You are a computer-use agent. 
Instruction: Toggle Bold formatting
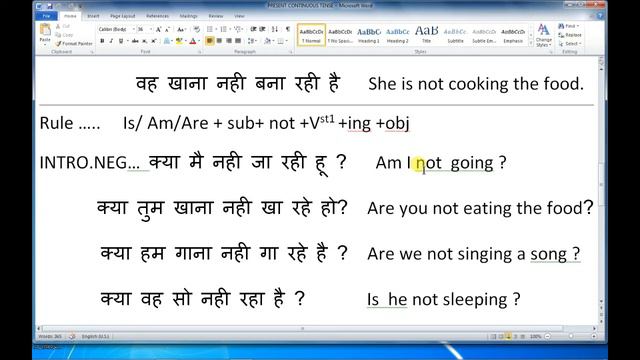(x=102, y=41)
